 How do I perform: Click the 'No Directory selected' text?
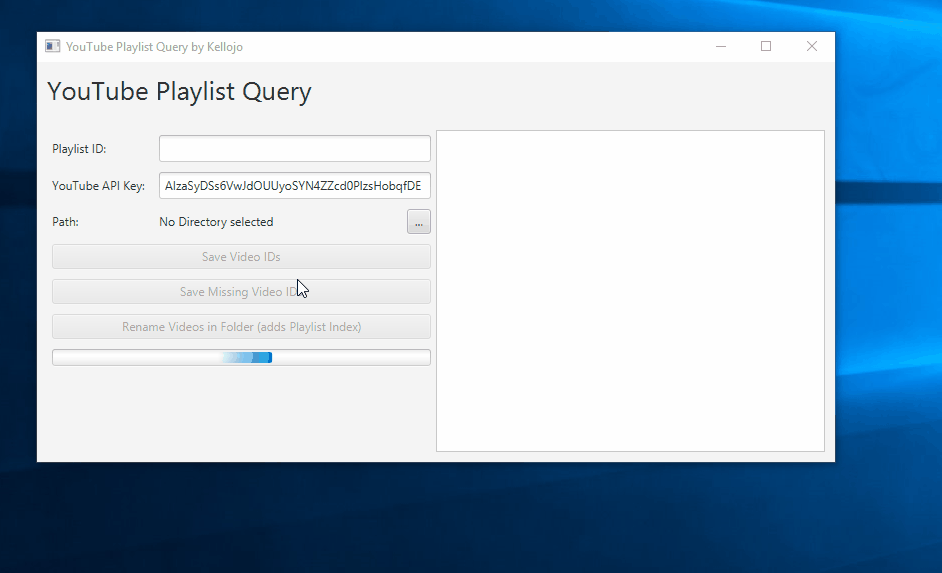216,222
